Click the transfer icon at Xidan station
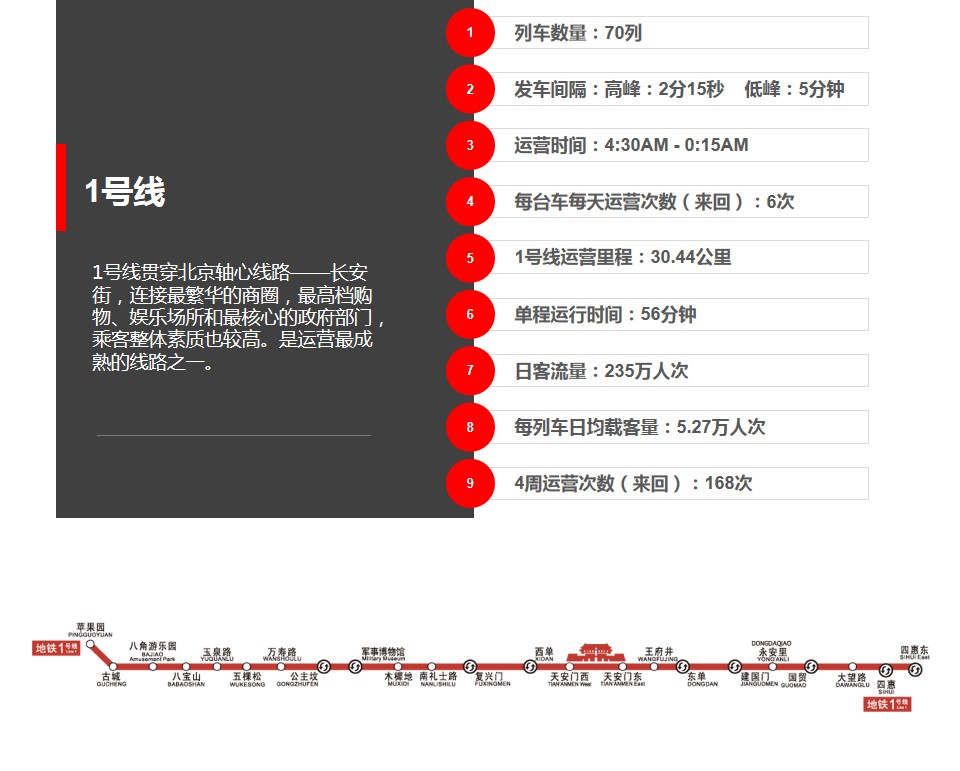Screen dimensions: 960x771 coord(530,666)
